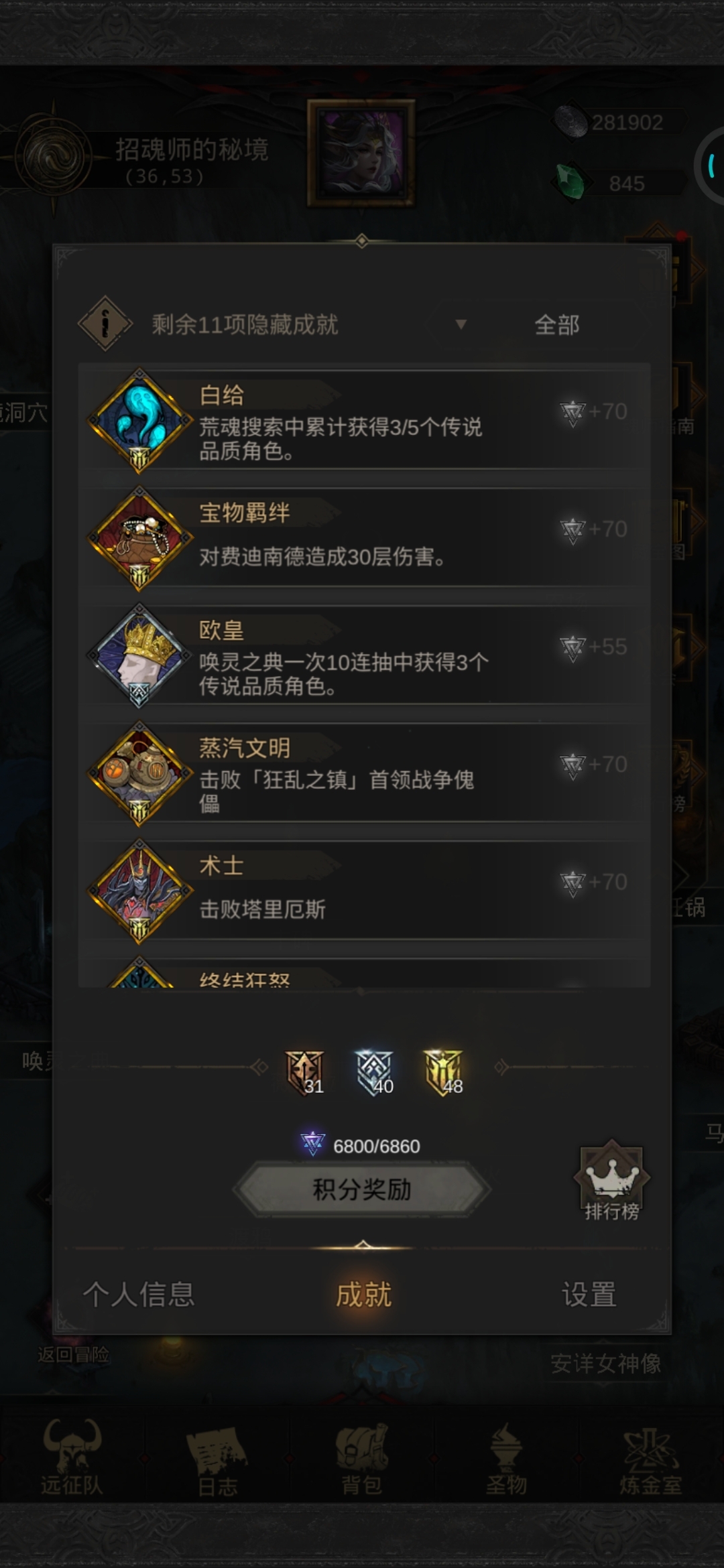Viewport: 724px width, 1568px height.
Task: Open the 排行榜 crown leaderboard
Action: pyautogui.click(x=611, y=1181)
